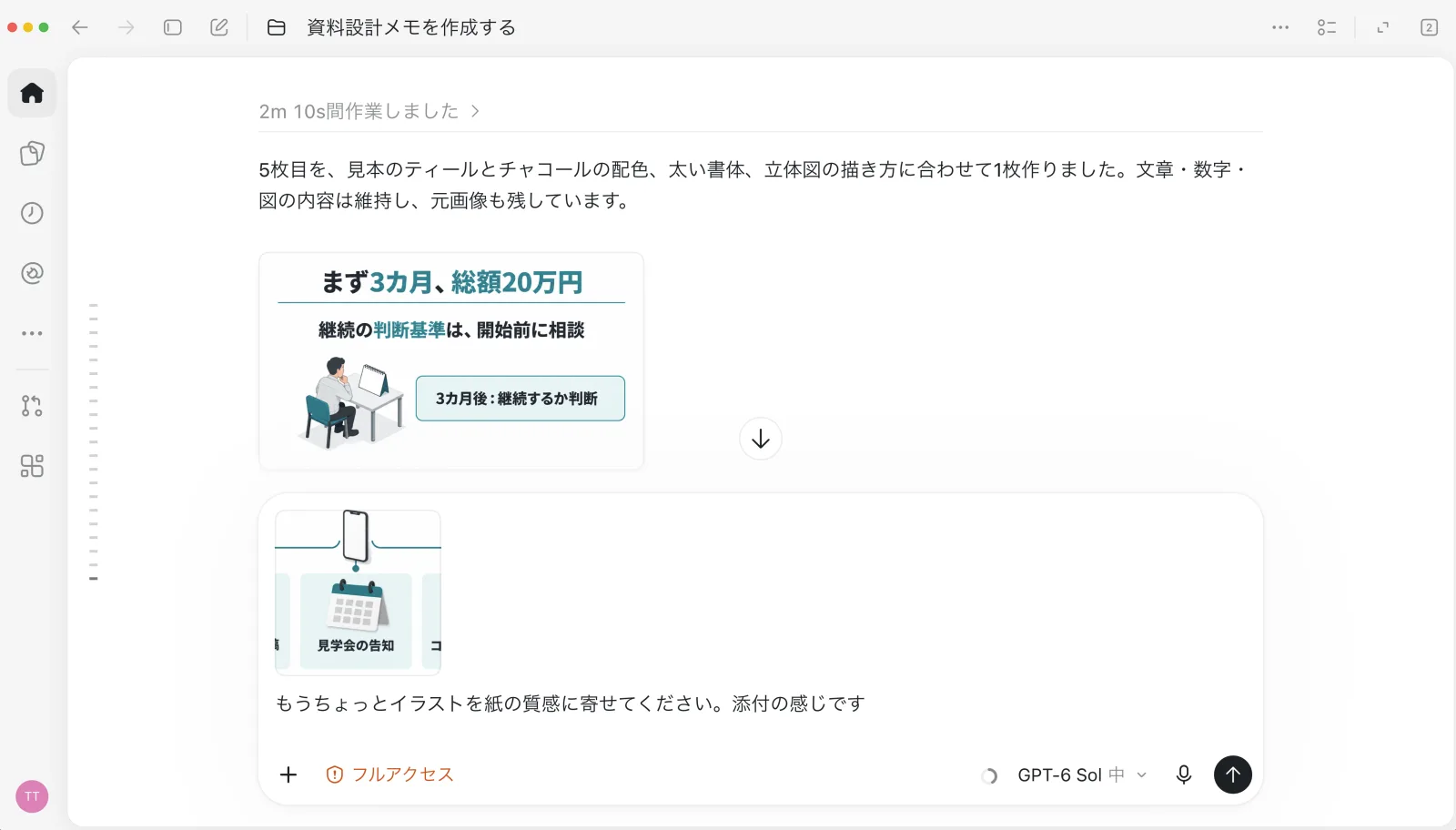This screenshot has width=1456, height=830.
Task: Open the task list icon in top bar
Action: (1327, 27)
